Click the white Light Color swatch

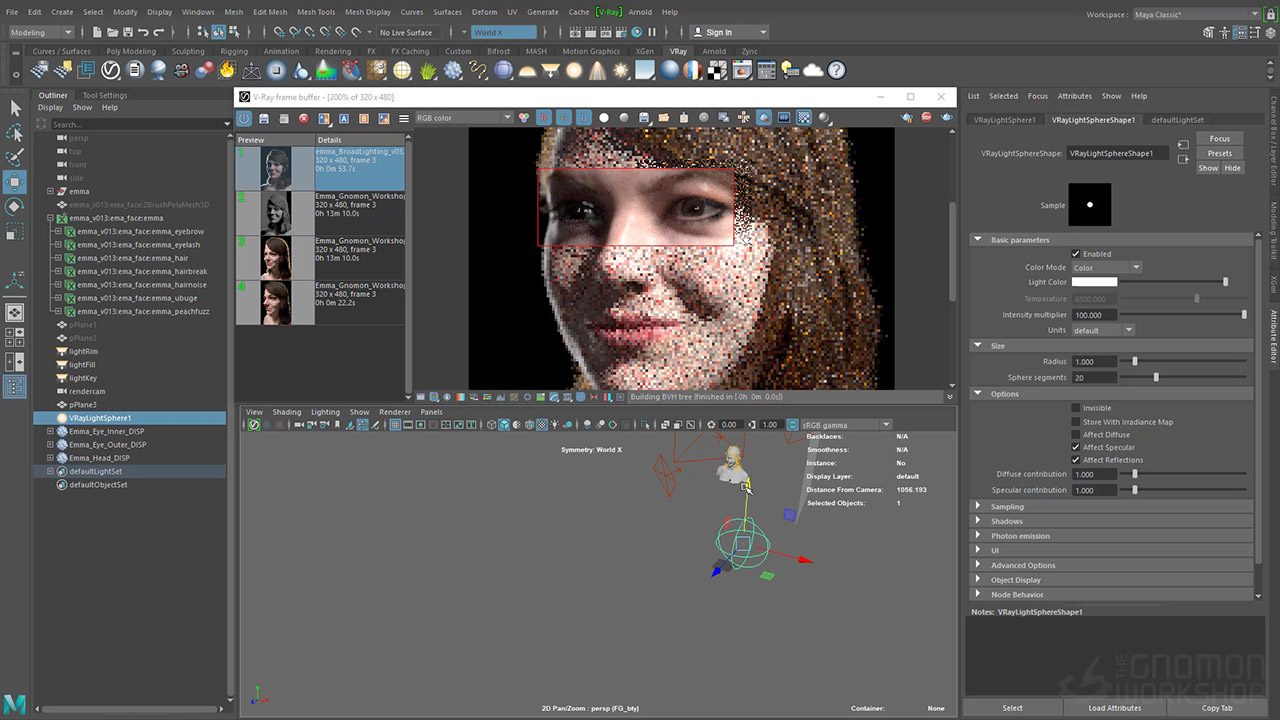(x=1094, y=282)
